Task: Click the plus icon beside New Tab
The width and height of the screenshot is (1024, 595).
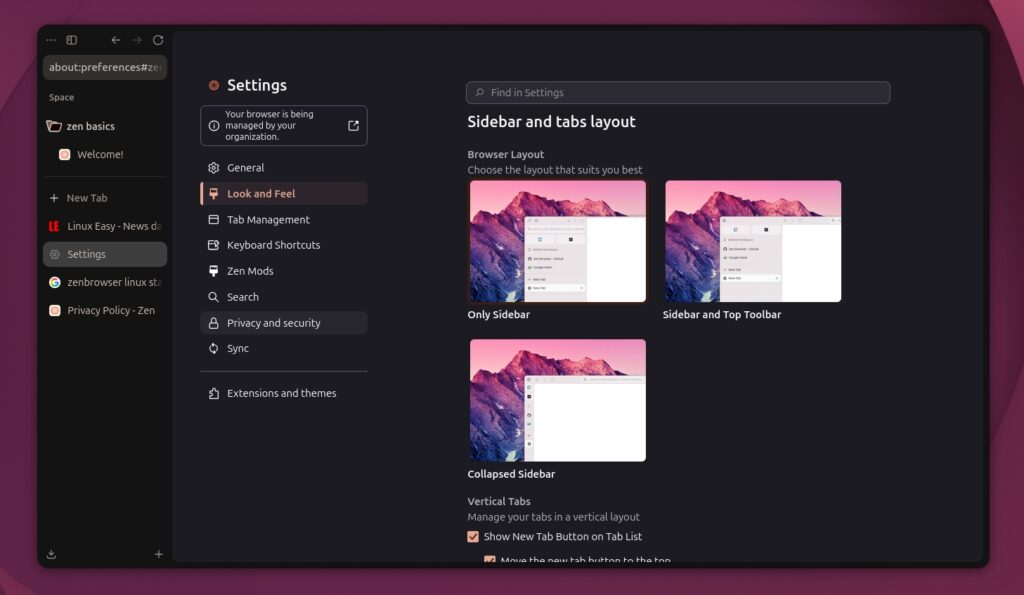Action: click(54, 198)
